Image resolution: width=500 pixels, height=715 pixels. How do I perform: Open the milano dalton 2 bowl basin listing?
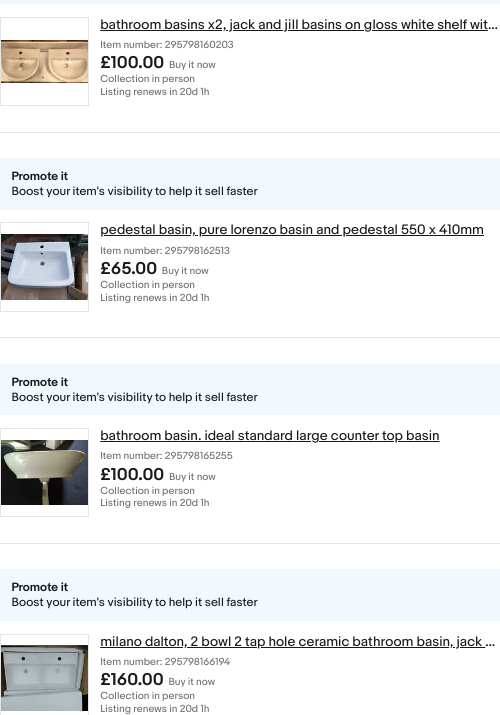coord(297,642)
